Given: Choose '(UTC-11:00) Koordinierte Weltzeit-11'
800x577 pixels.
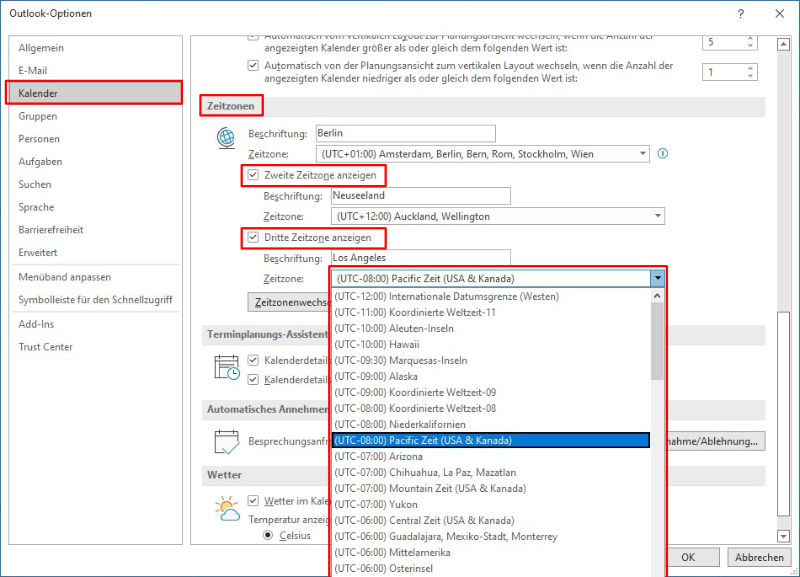Looking at the screenshot, I should 491,312.
